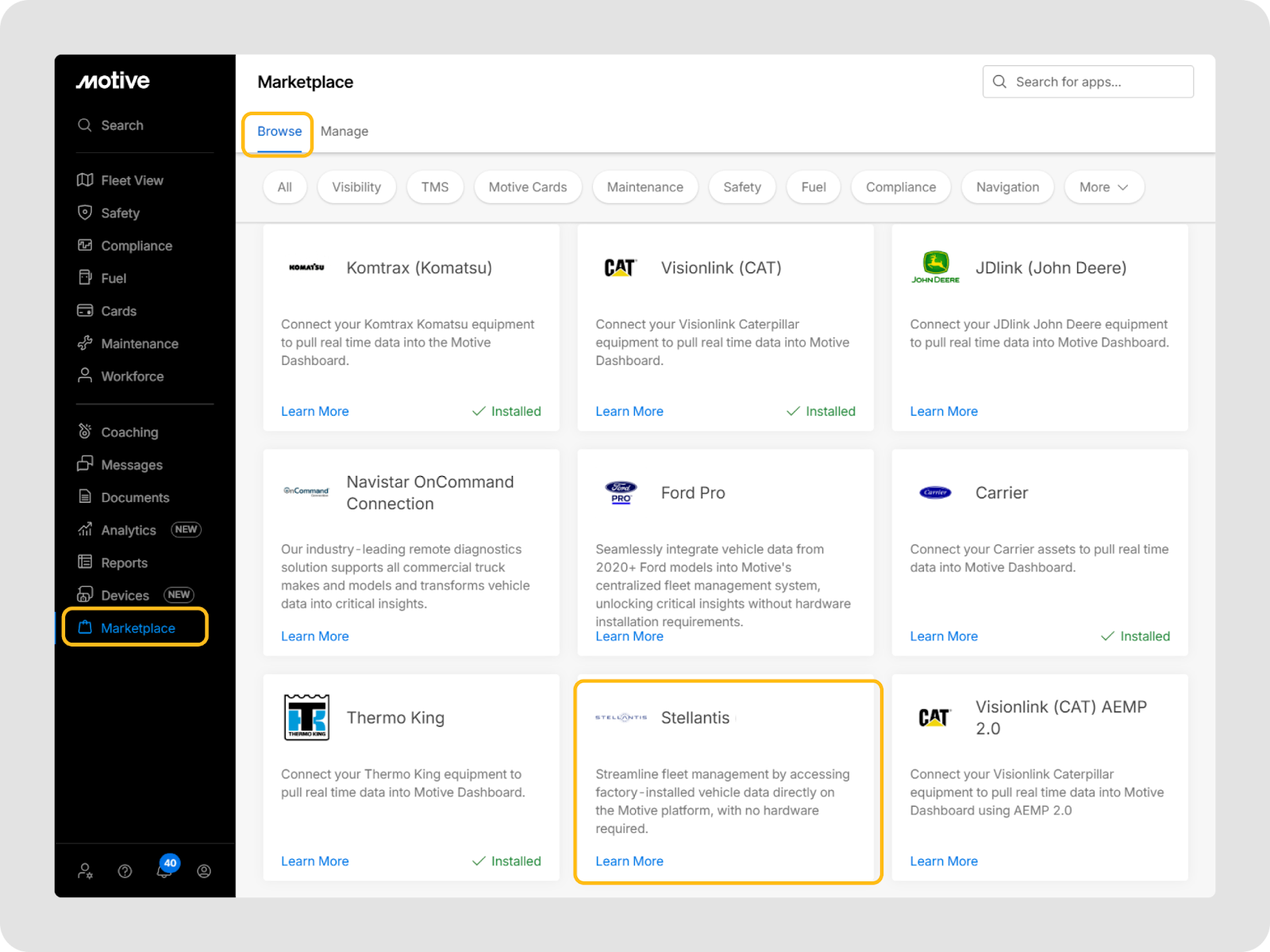The height and width of the screenshot is (952, 1270).
Task: Open Learn More for Ford Pro
Action: (x=629, y=636)
